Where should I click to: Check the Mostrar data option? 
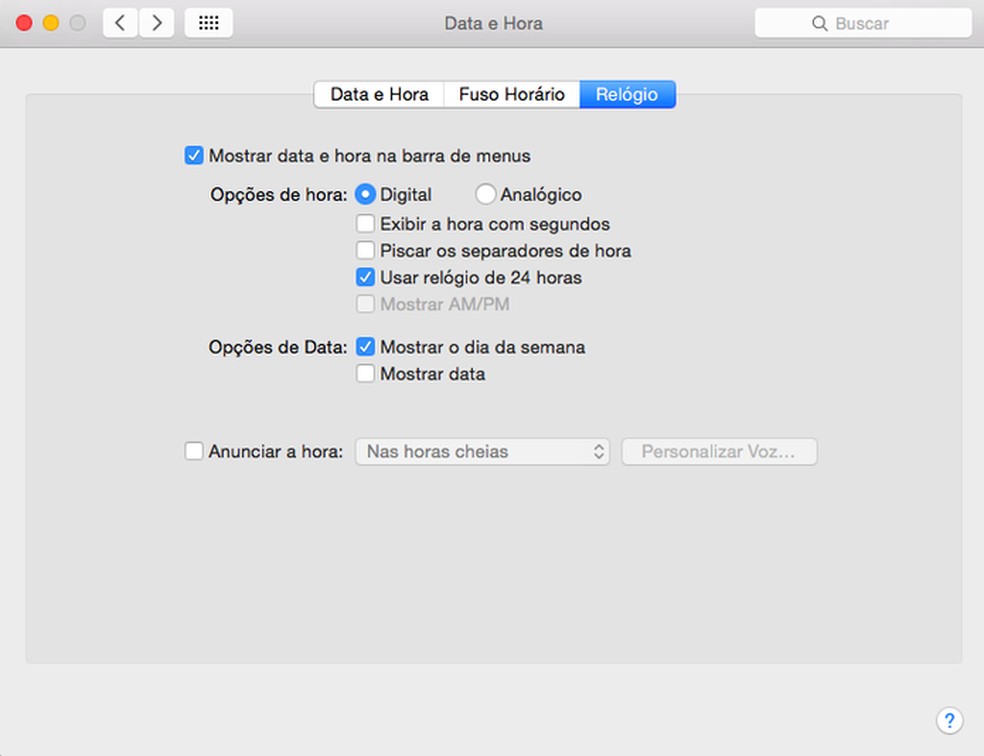pos(365,374)
